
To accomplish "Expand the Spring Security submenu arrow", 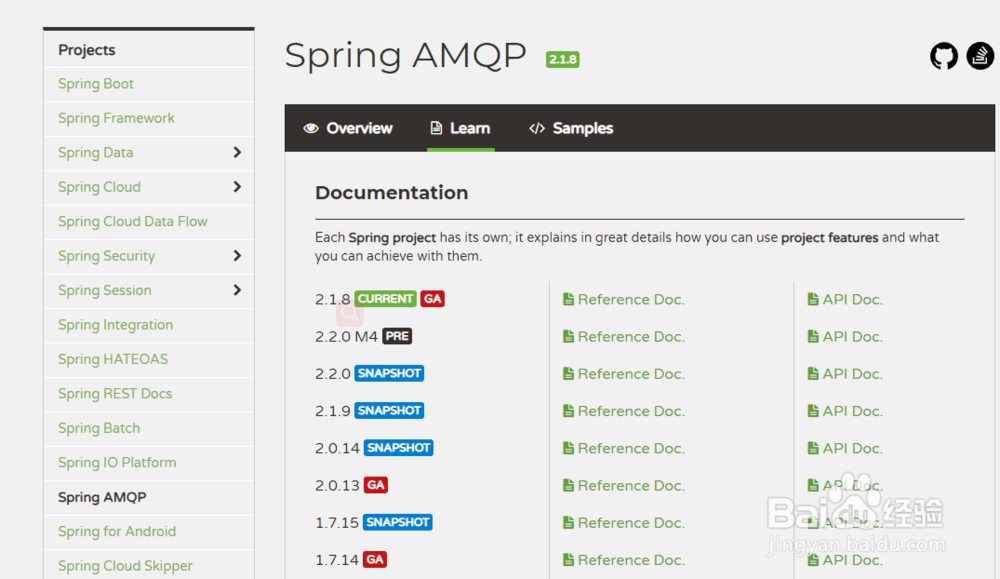I will pos(237,256).
